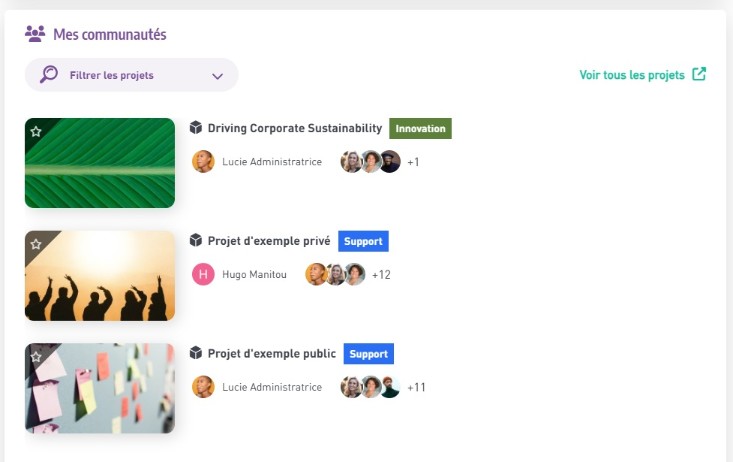
Task: Show +12 more members of Projet d'exemple privé
Action: [381, 275]
